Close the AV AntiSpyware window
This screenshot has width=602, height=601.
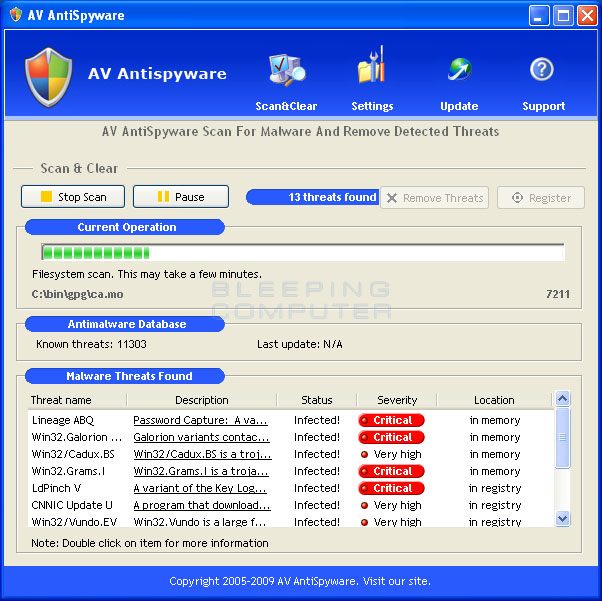tap(587, 16)
